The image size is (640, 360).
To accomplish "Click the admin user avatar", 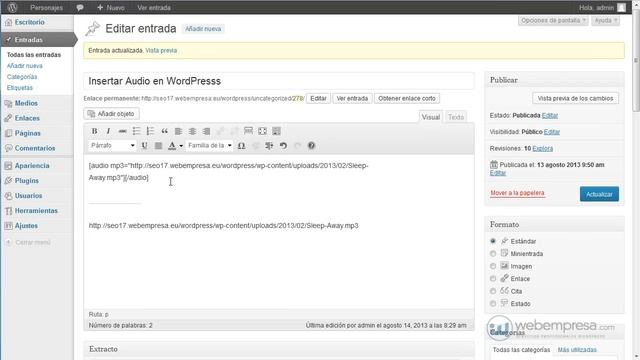I will click(621, 7).
